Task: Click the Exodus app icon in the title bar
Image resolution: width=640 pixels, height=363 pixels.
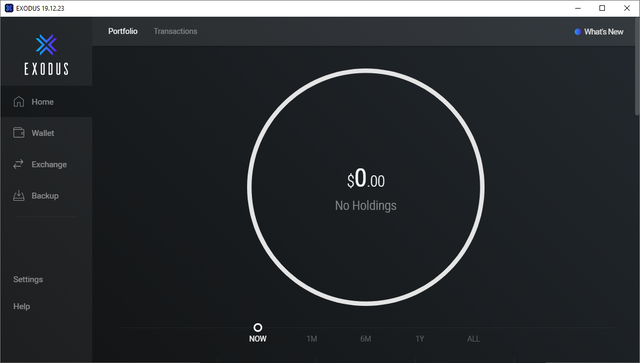Action: (9, 8)
